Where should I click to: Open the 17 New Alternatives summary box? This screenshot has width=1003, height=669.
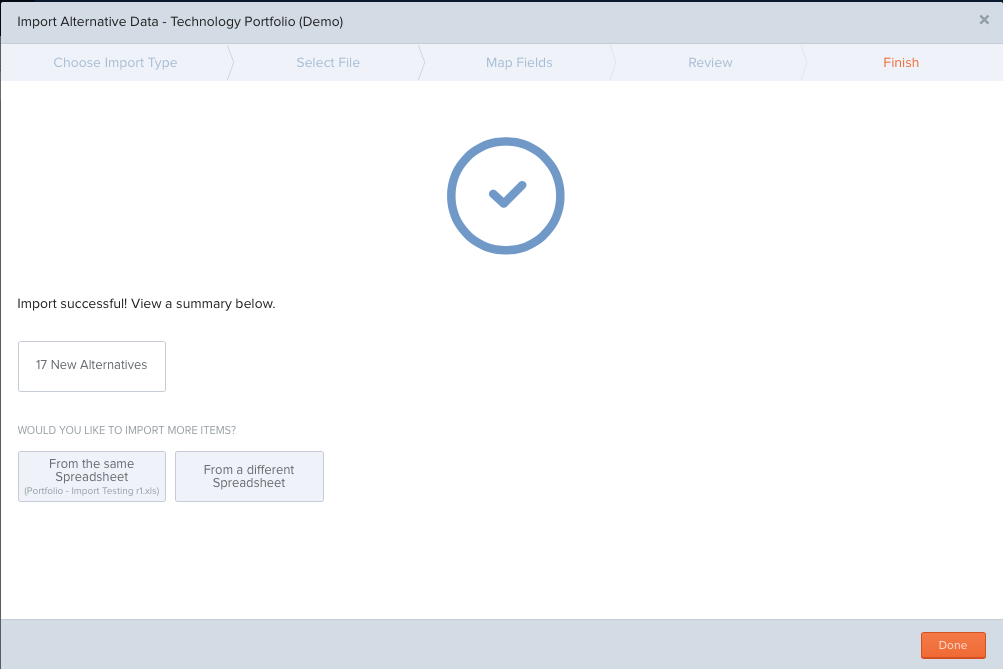click(x=91, y=366)
